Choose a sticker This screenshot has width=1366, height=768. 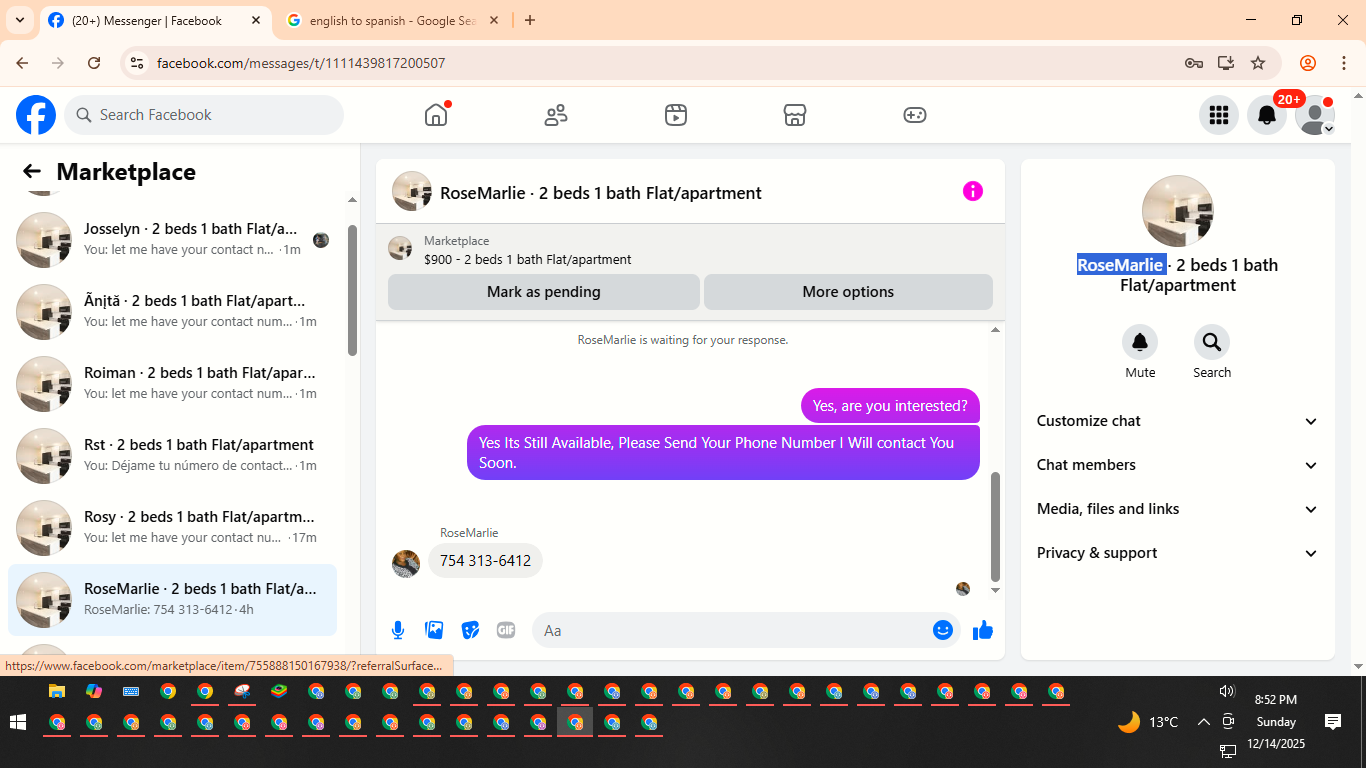[x=470, y=630]
